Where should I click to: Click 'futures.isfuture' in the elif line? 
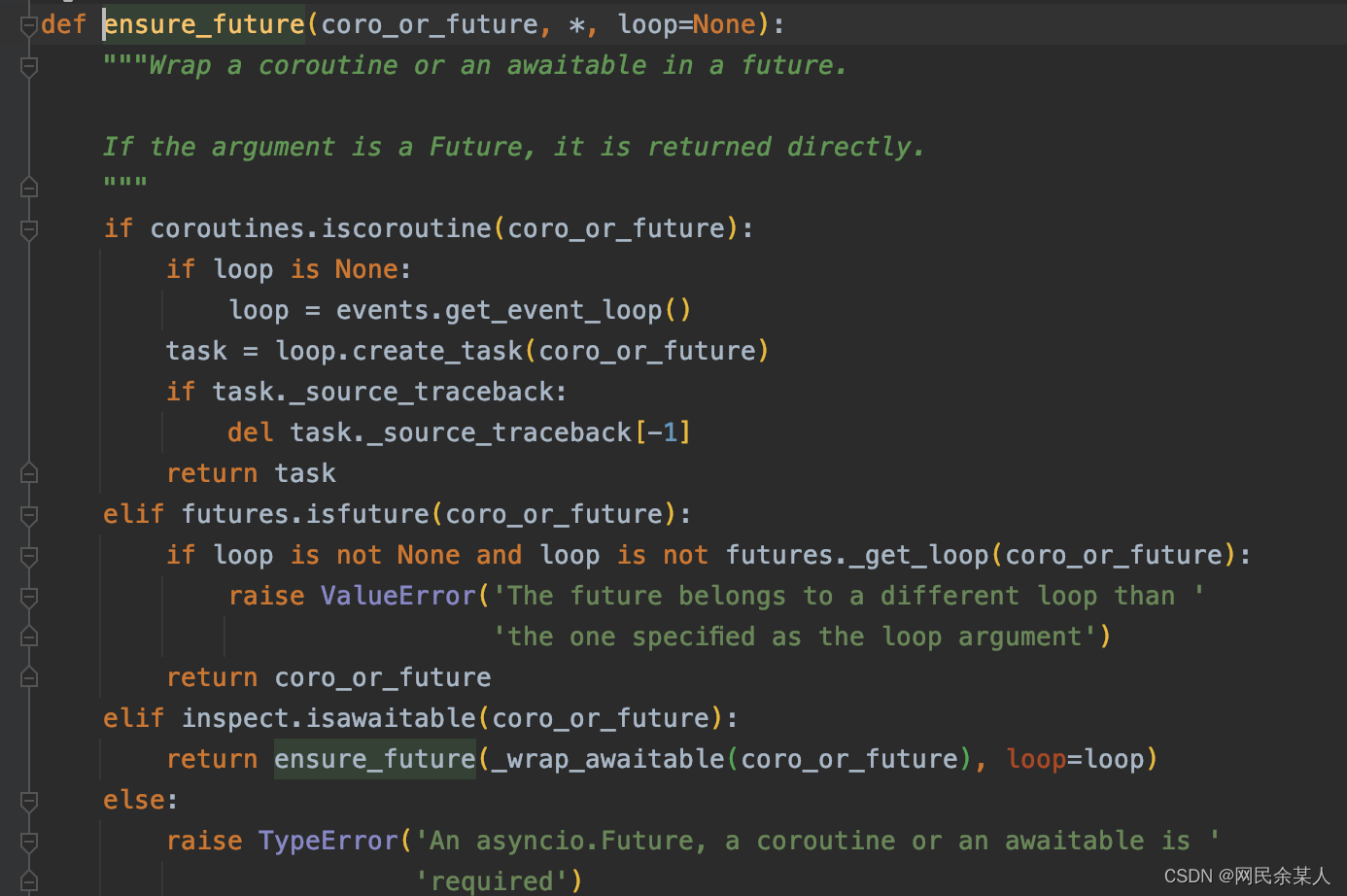pyautogui.click(x=305, y=514)
